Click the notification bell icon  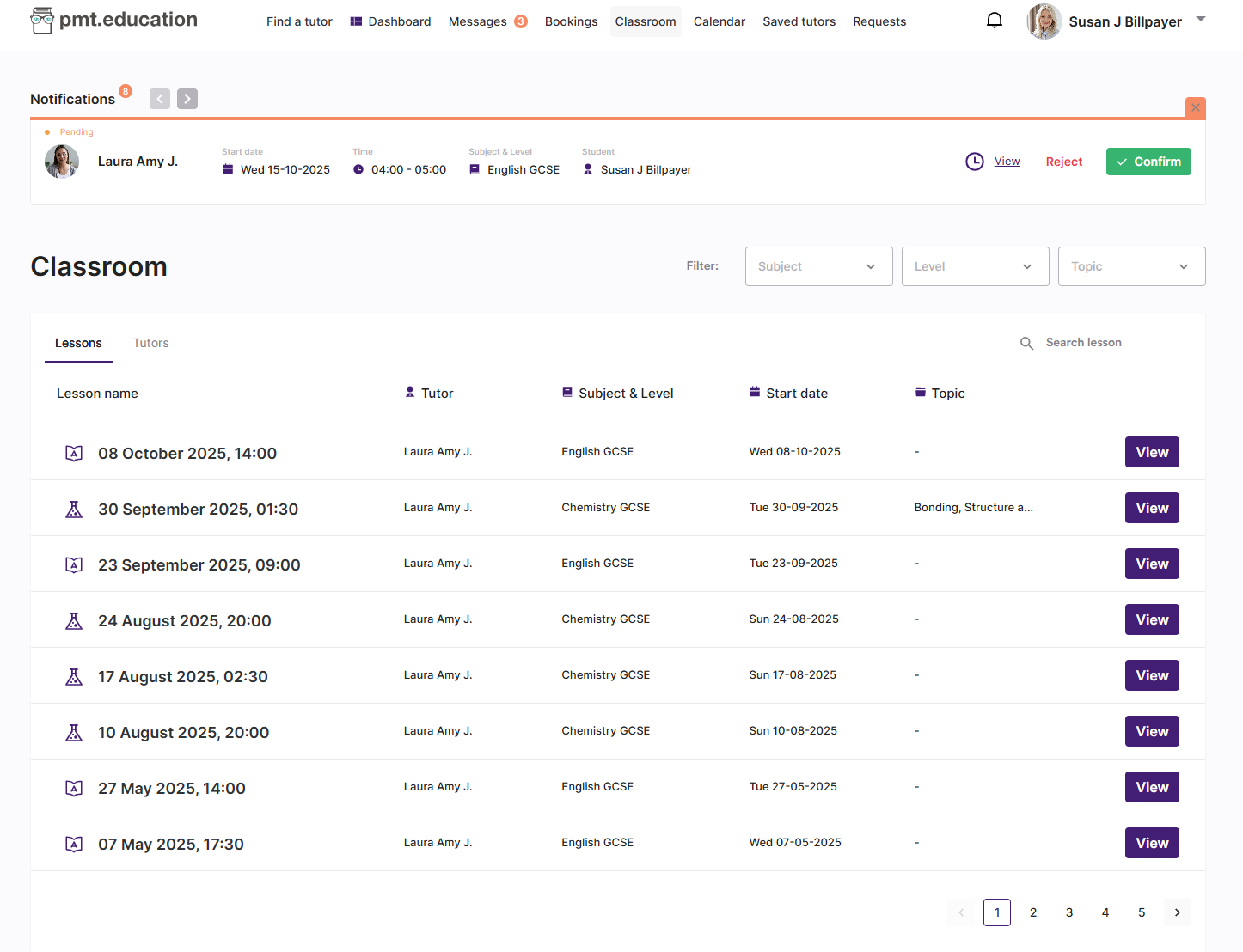[994, 21]
